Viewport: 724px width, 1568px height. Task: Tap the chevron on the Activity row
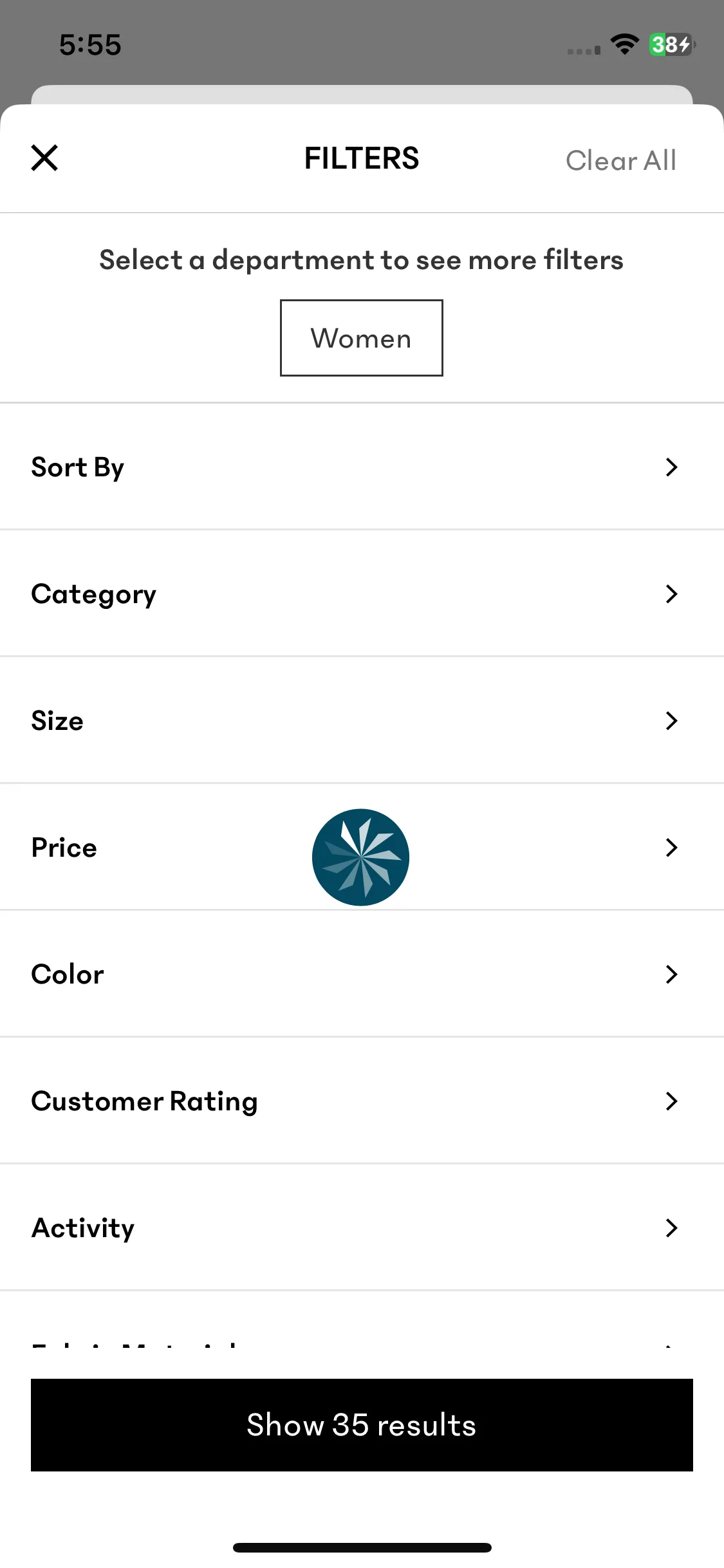[672, 1227]
